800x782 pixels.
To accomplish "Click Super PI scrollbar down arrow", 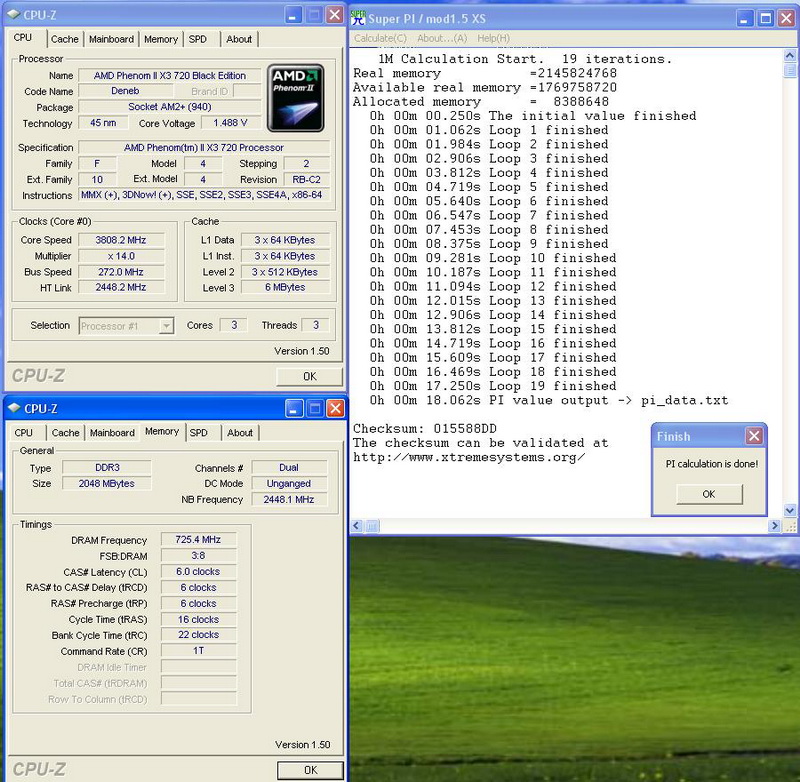I will [x=790, y=510].
